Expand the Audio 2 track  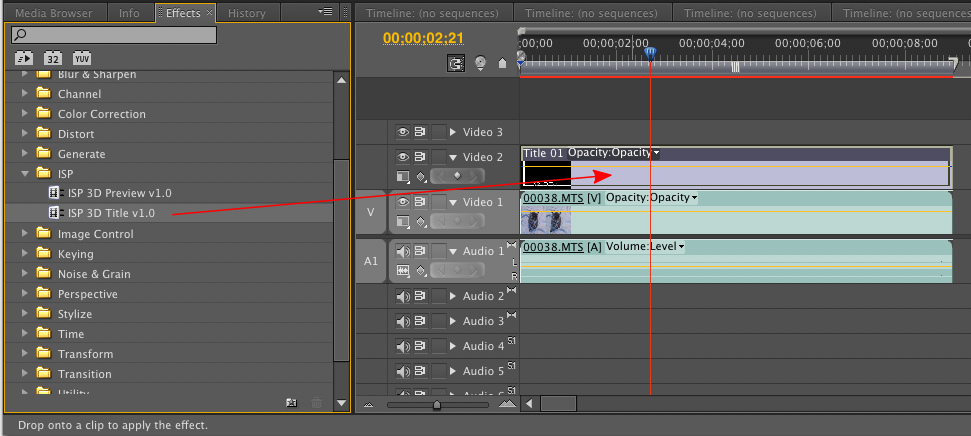click(453, 296)
